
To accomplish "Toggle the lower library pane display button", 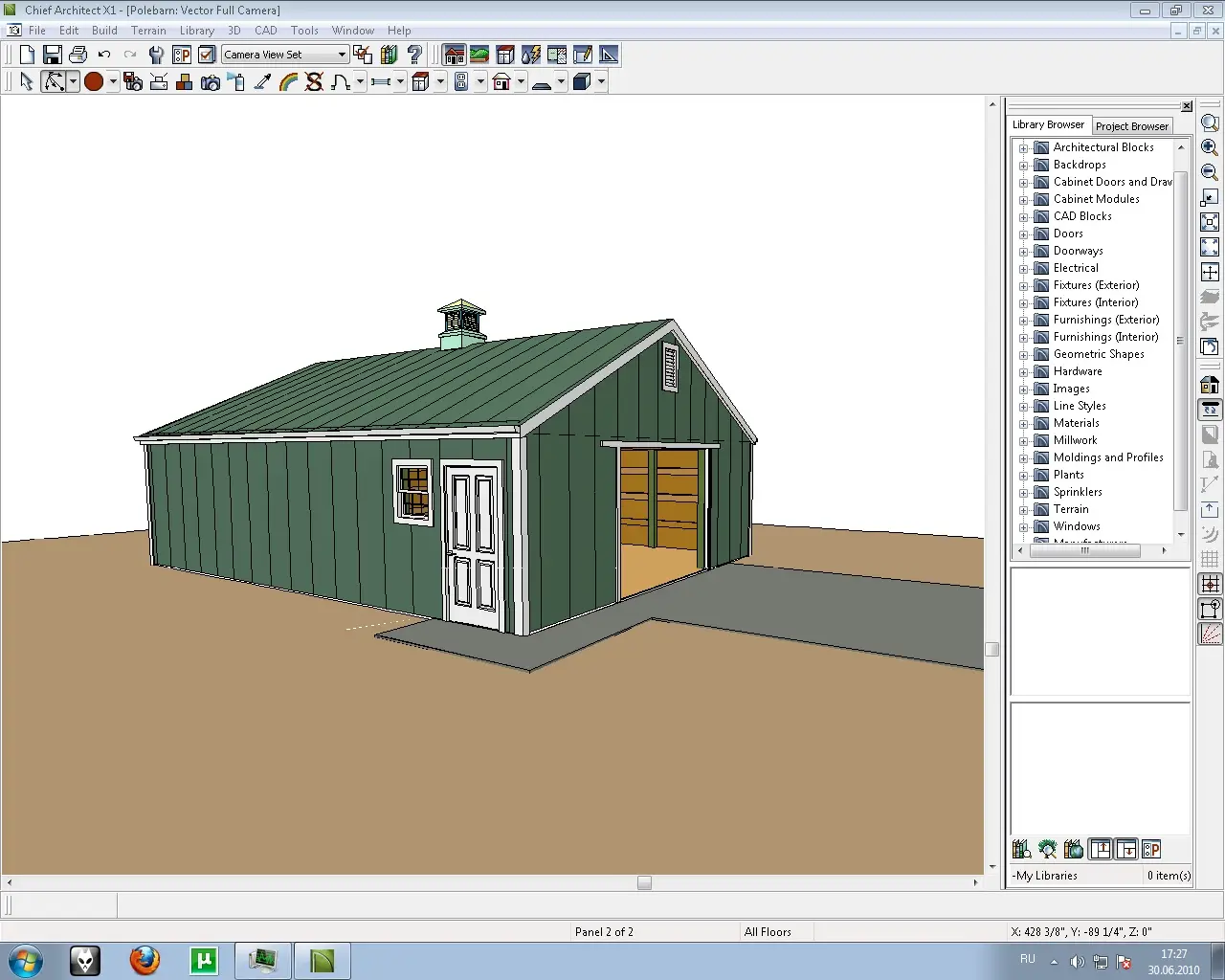I will [1126, 849].
